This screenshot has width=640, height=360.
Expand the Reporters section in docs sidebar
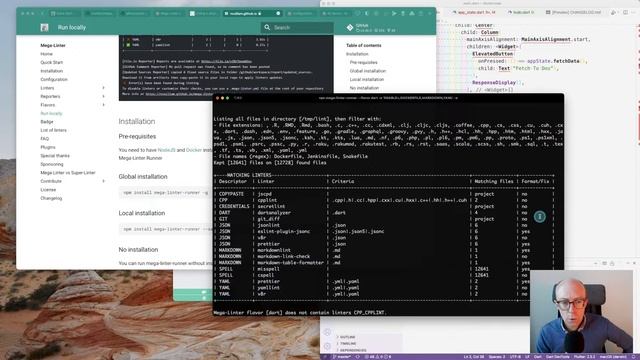tap(103, 96)
